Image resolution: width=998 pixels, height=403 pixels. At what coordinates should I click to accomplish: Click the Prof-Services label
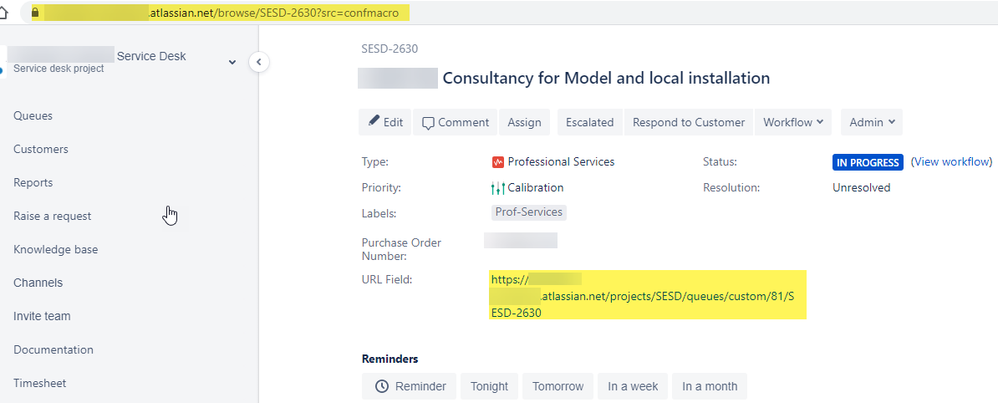click(529, 212)
